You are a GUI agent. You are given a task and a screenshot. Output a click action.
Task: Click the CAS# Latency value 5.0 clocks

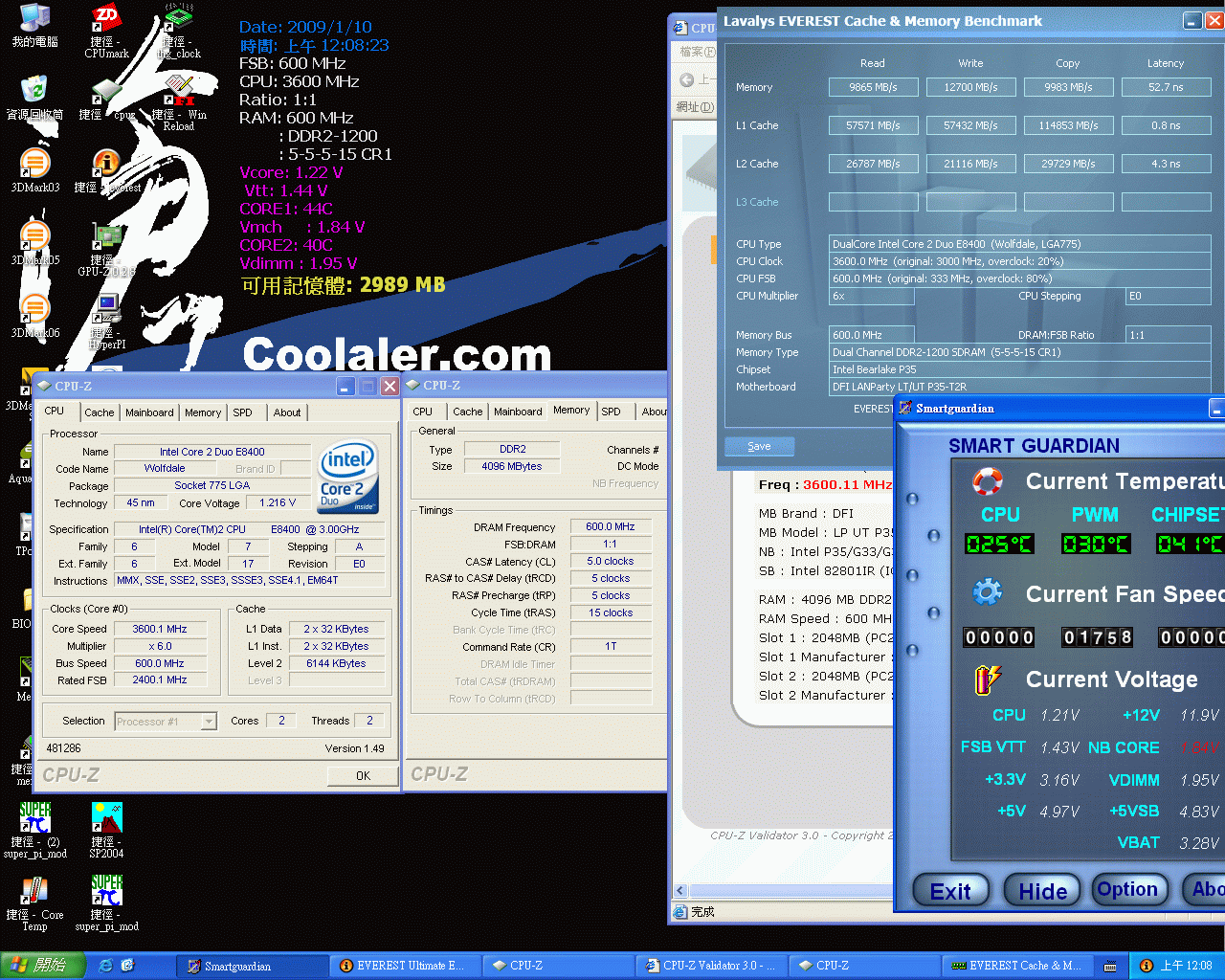point(611,561)
